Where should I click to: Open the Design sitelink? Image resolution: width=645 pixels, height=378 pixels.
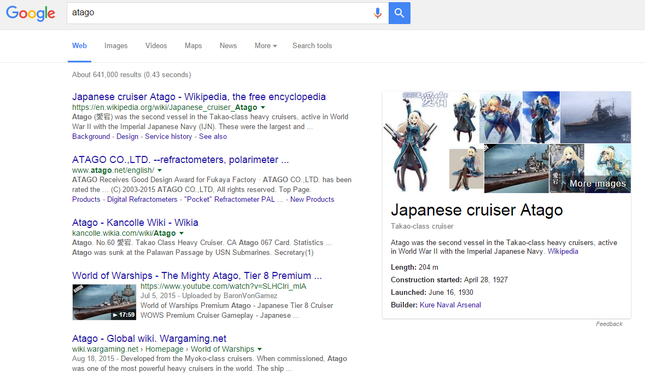[127, 137]
